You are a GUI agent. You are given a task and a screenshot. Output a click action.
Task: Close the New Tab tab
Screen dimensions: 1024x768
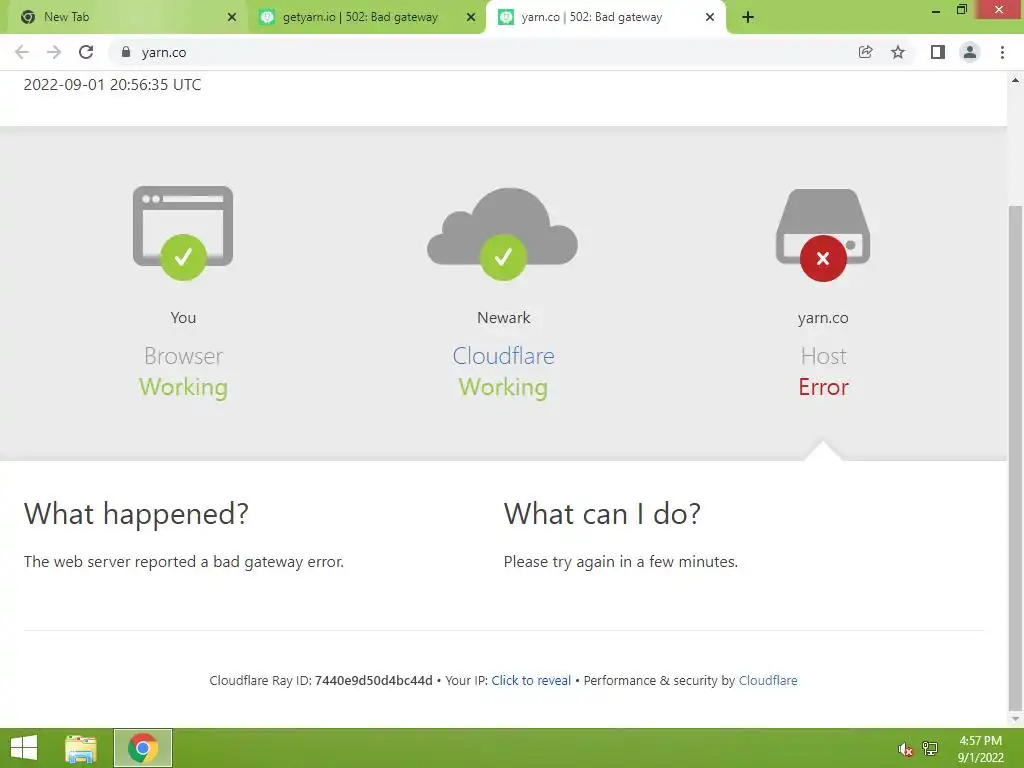(232, 17)
